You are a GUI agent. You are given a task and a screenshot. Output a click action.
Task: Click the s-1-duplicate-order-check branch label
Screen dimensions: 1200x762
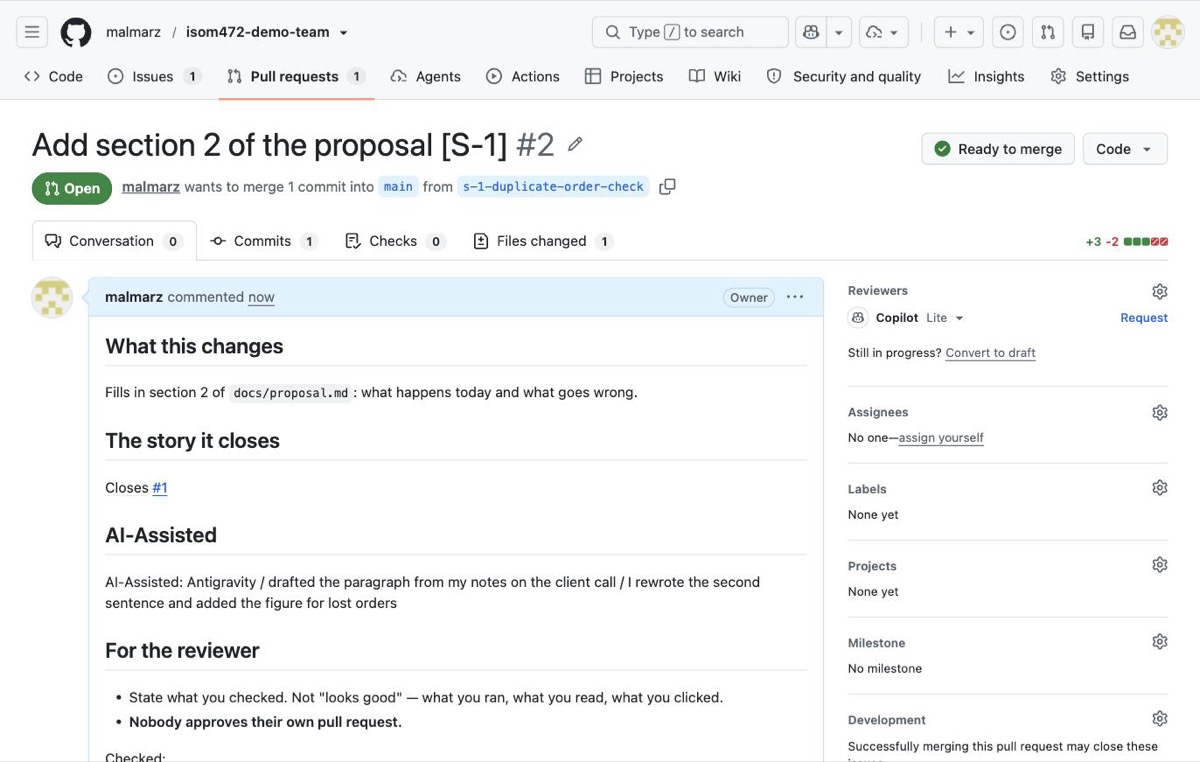pyautogui.click(x=553, y=187)
